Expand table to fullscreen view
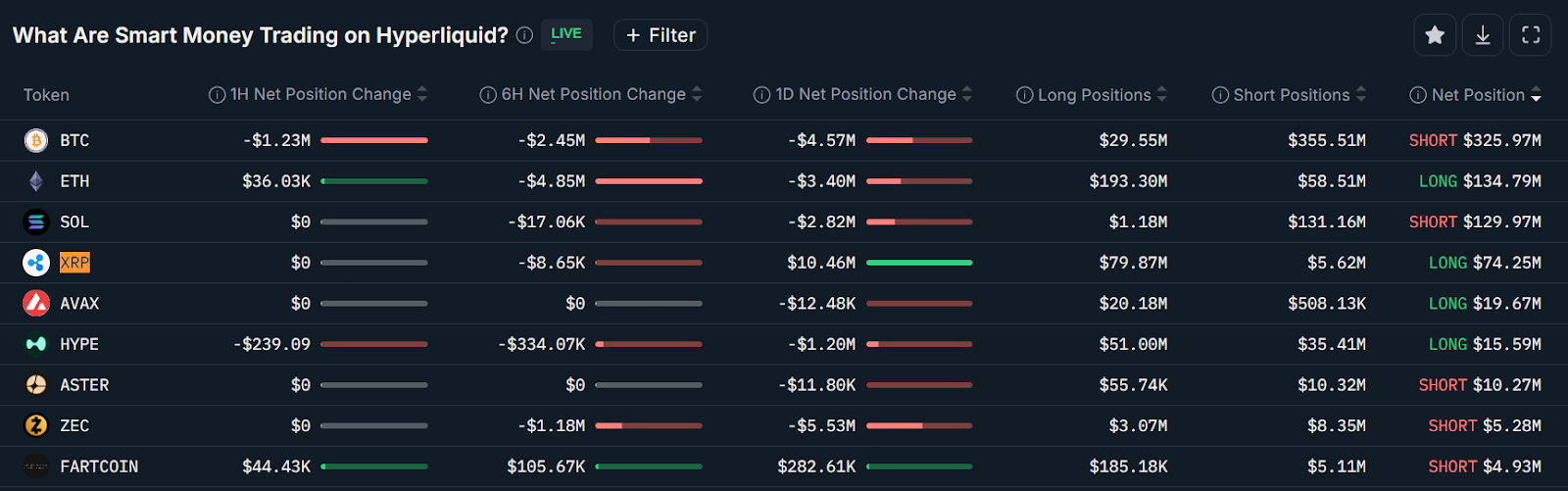 point(1531,35)
